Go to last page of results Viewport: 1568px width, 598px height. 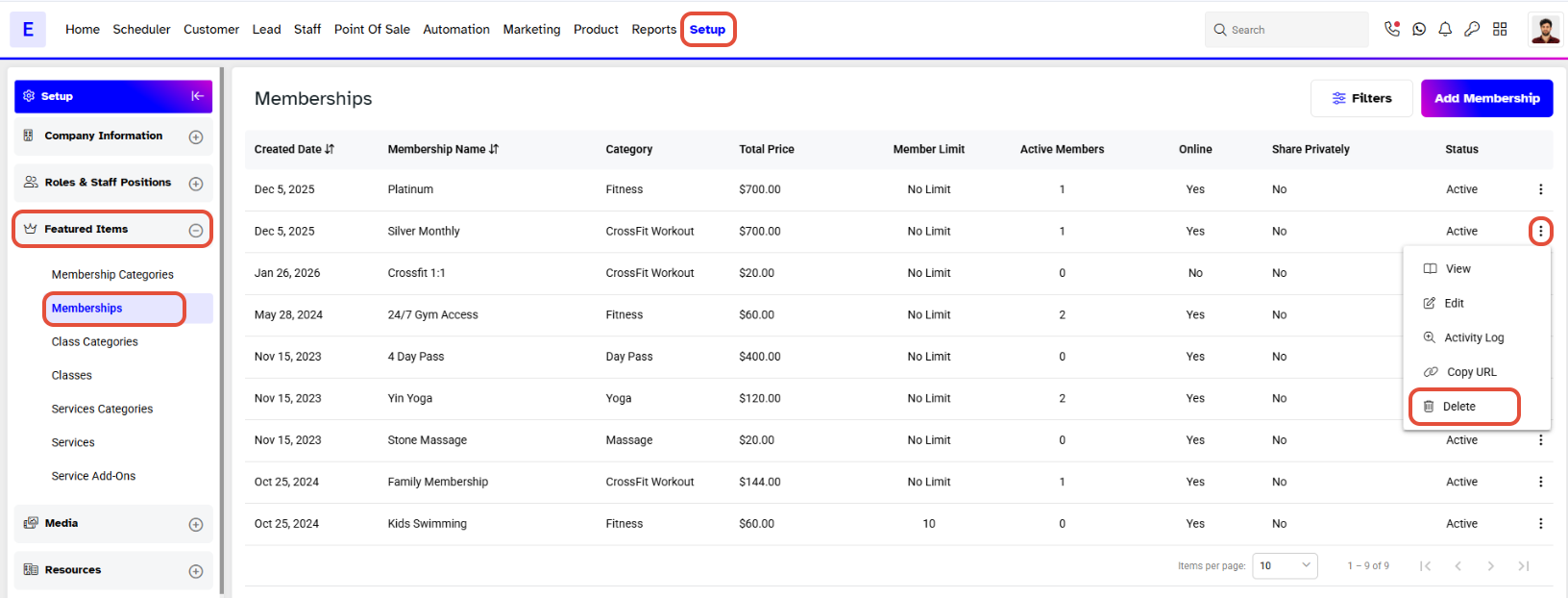1523,565
